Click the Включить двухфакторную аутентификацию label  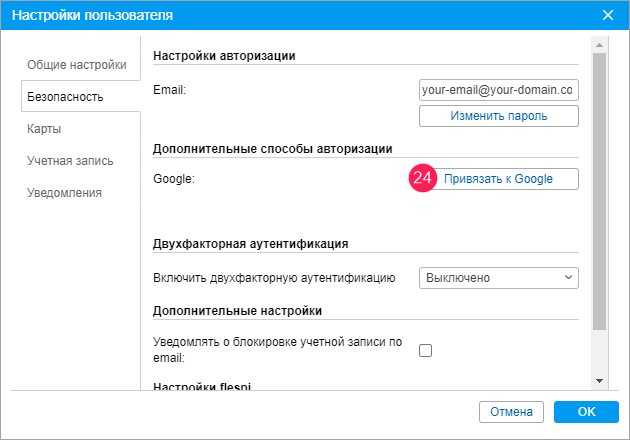[x=275, y=277]
